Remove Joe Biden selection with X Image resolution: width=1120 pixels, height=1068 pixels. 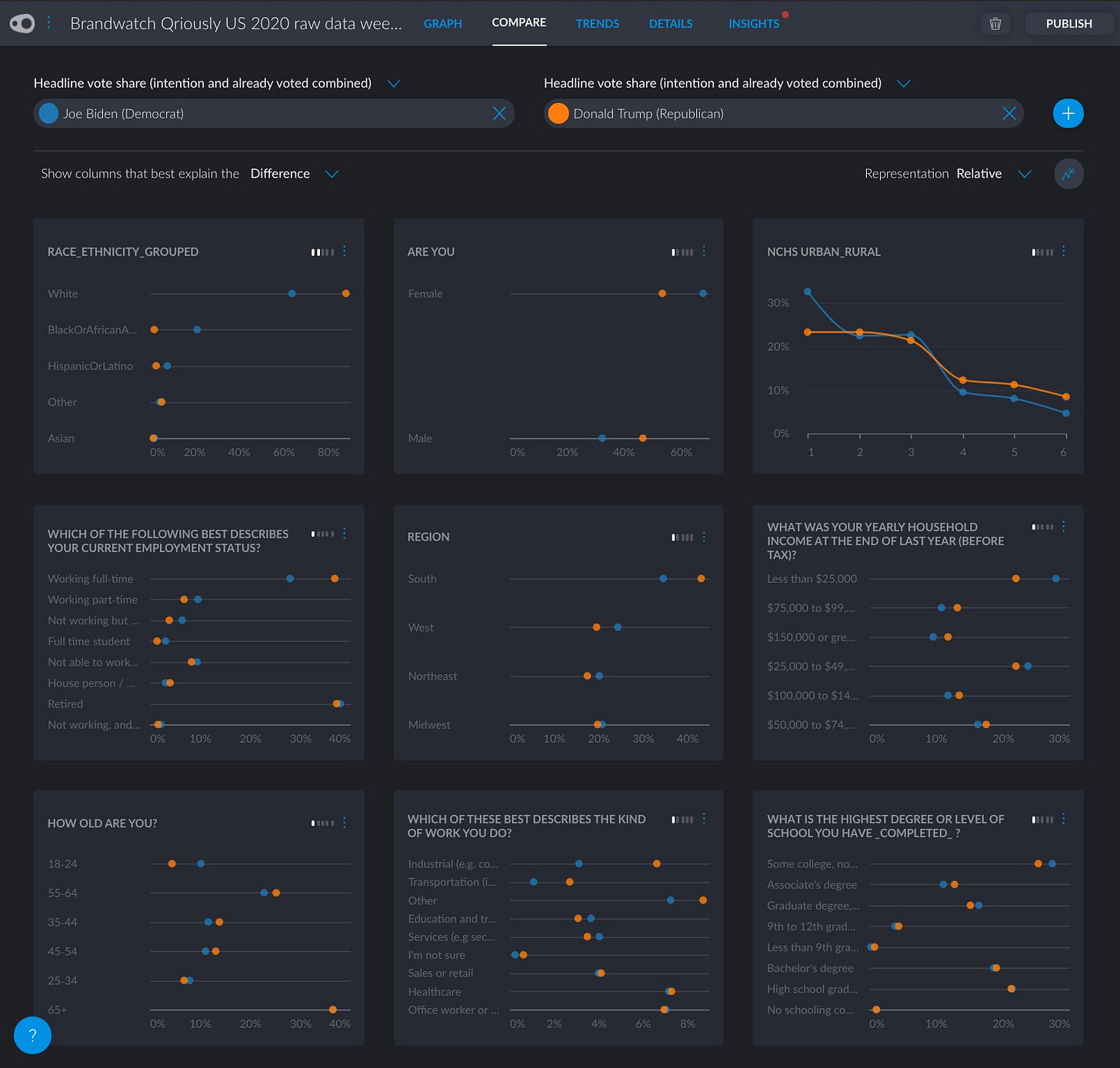tap(499, 114)
